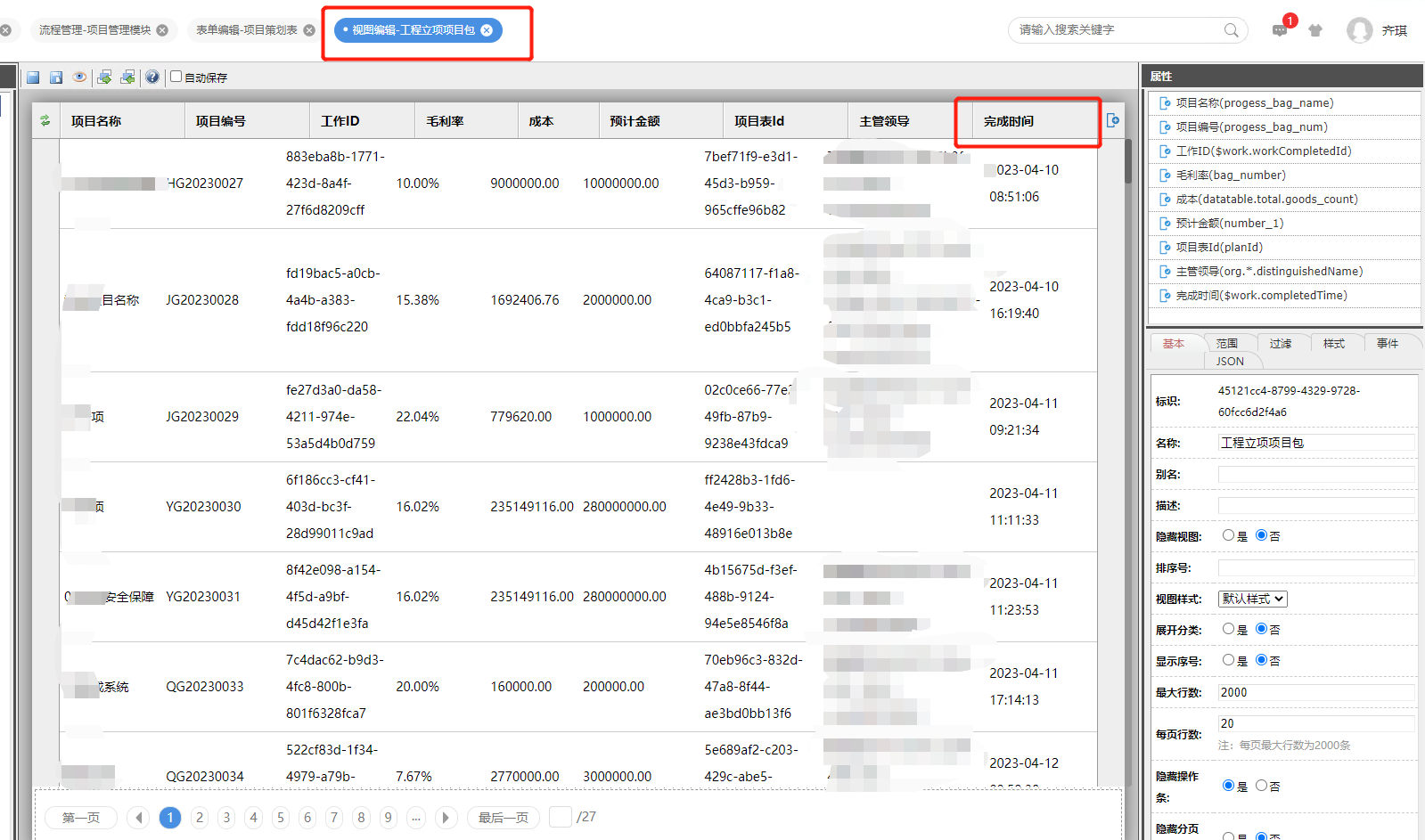1425x840 pixels.
Task: Open the messages icon with red badge
Action: tap(1280, 30)
